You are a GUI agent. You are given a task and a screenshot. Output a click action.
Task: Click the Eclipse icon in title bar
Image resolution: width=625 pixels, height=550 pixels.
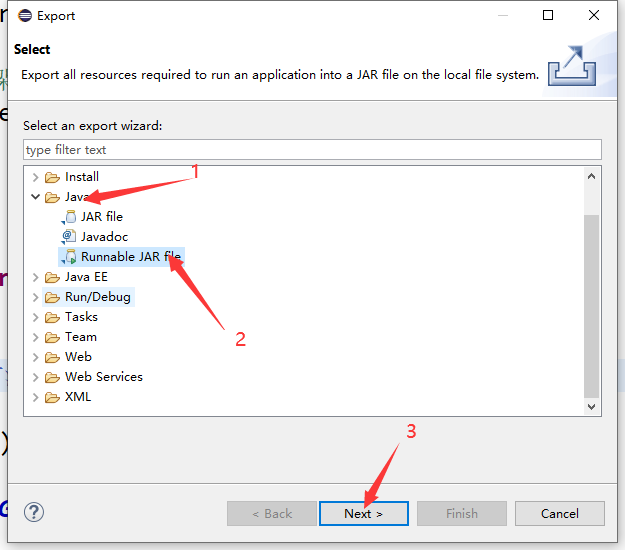pyautogui.click(x=21, y=15)
